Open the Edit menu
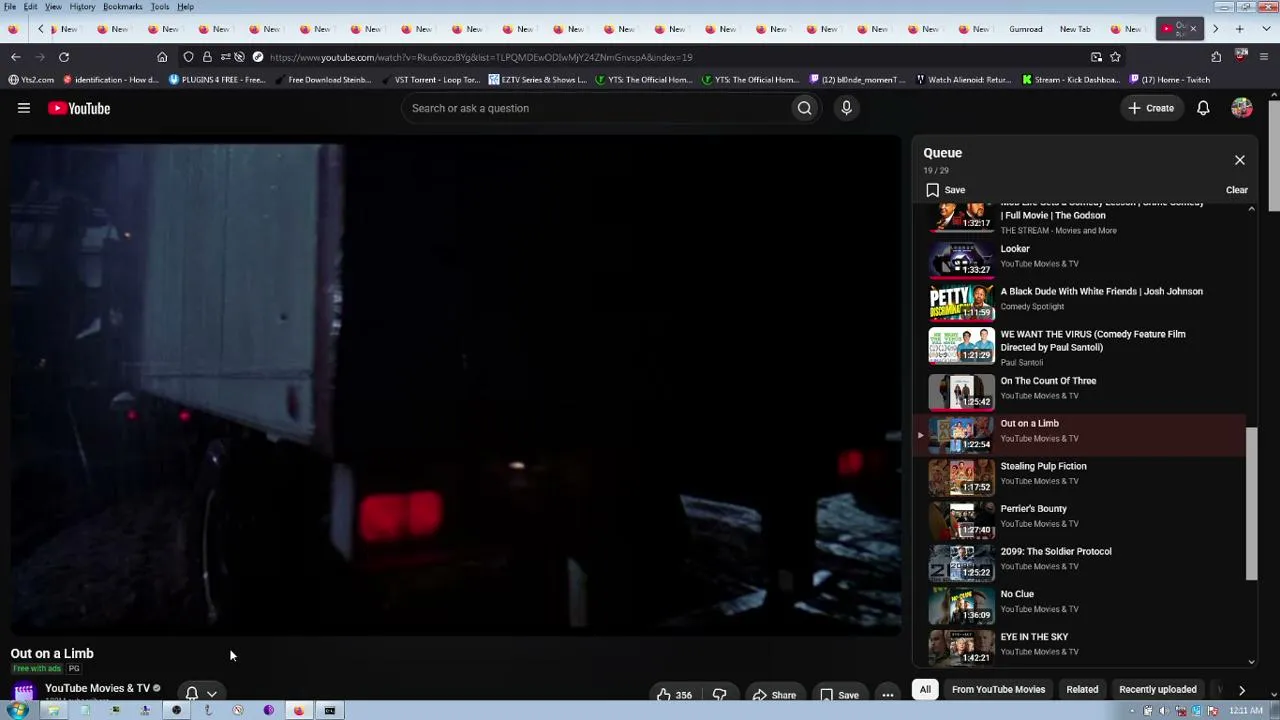Image resolution: width=1280 pixels, height=720 pixels. (x=31, y=7)
